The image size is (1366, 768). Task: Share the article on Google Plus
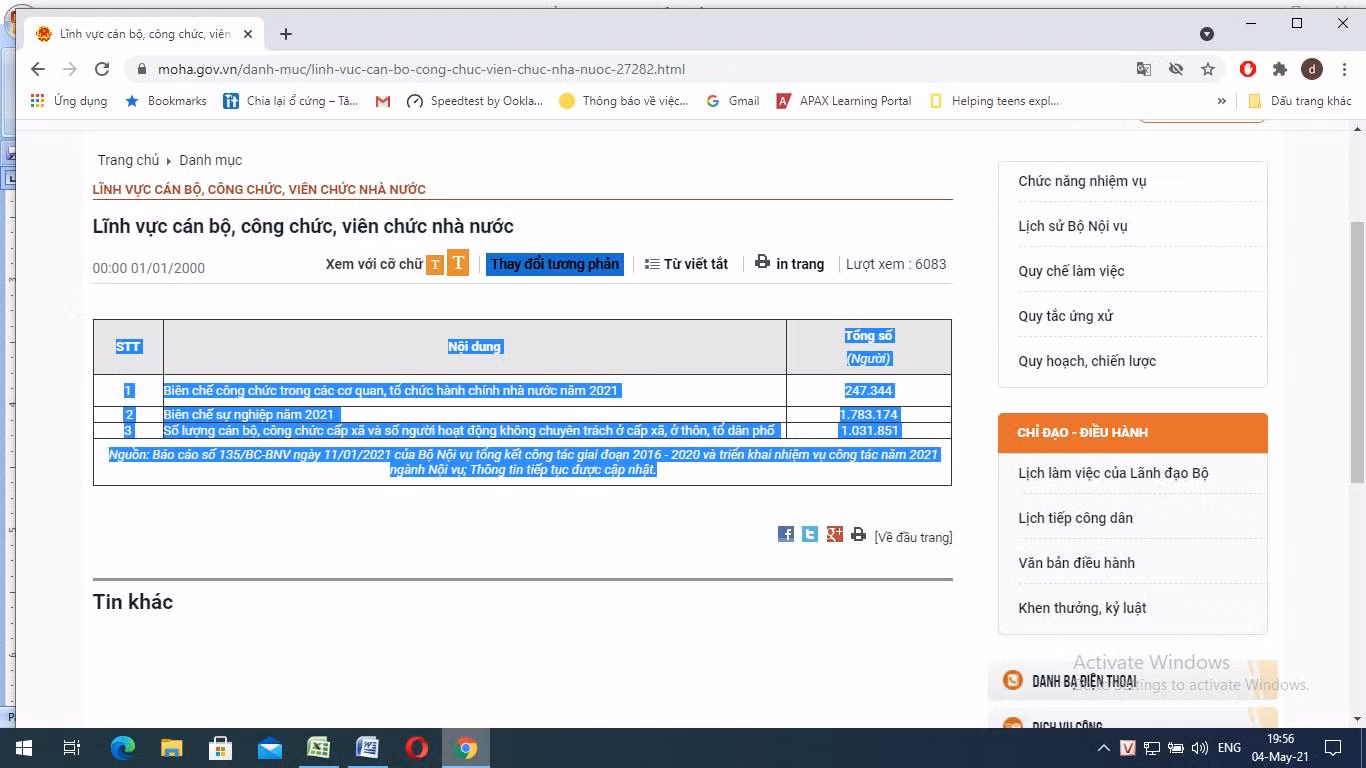835,534
